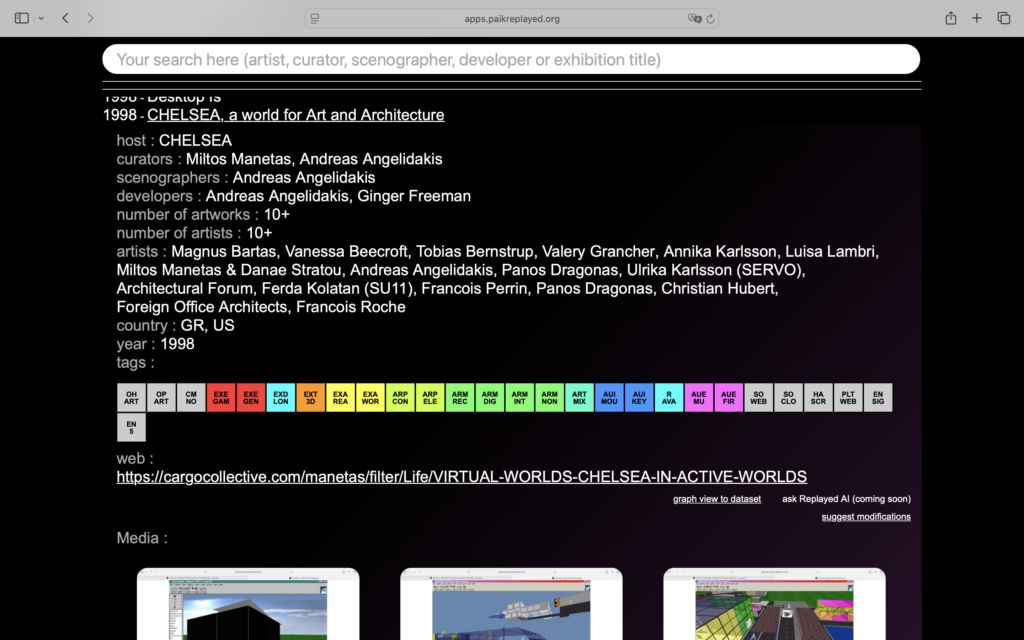Image resolution: width=1024 pixels, height=640 pixels.
Task: Select the orange EXT 3D tag
Action: [311, 398]
